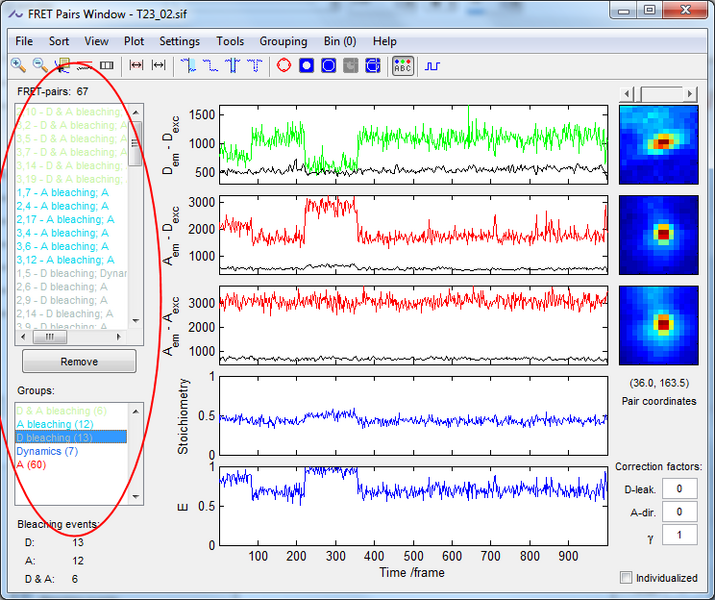The height and width of the screenshot is (600, 715).
Task: Click the data cursor toolbar icon
Action: point(62,65)
